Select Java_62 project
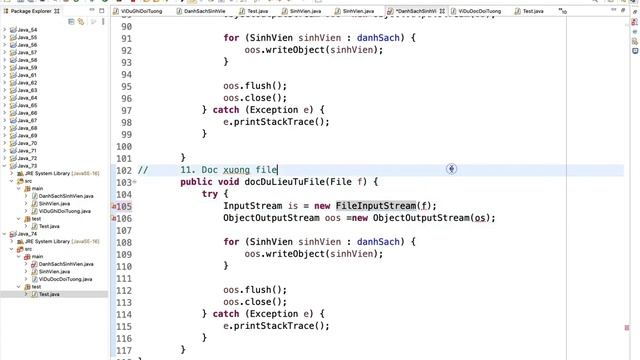This screenshot has height=360, width=640. click(x=27, y=83)
